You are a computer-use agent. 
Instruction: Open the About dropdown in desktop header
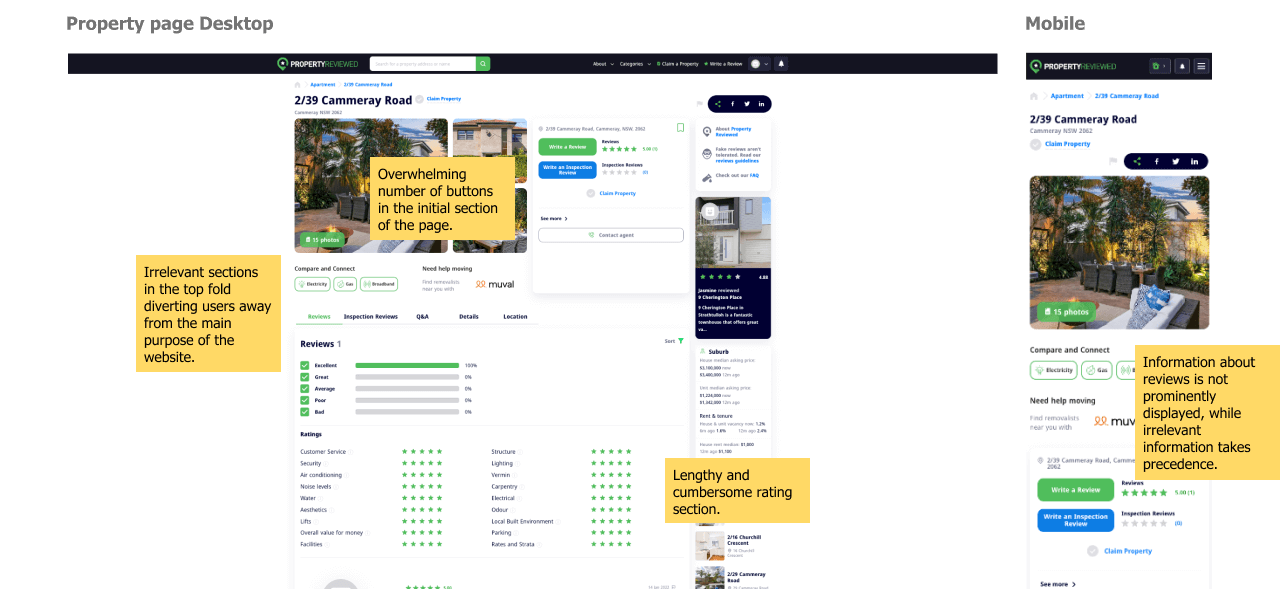click(601, 64)
